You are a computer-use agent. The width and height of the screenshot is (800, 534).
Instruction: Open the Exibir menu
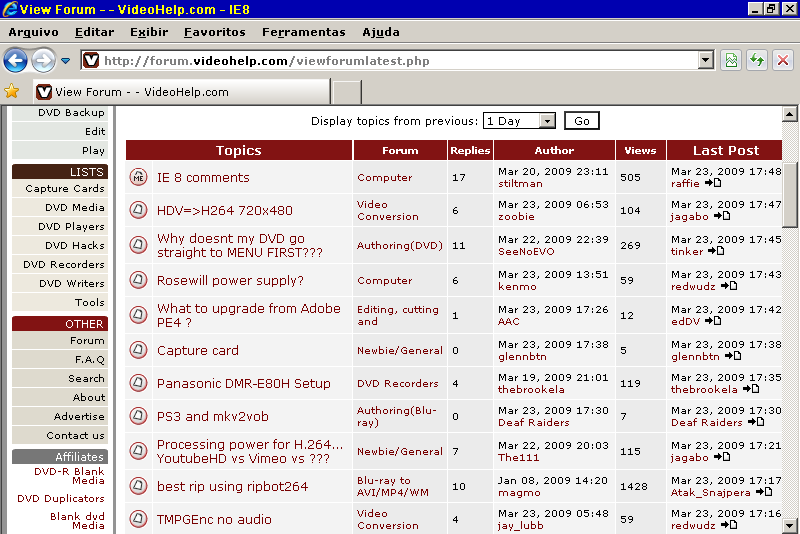coord(149,32)
